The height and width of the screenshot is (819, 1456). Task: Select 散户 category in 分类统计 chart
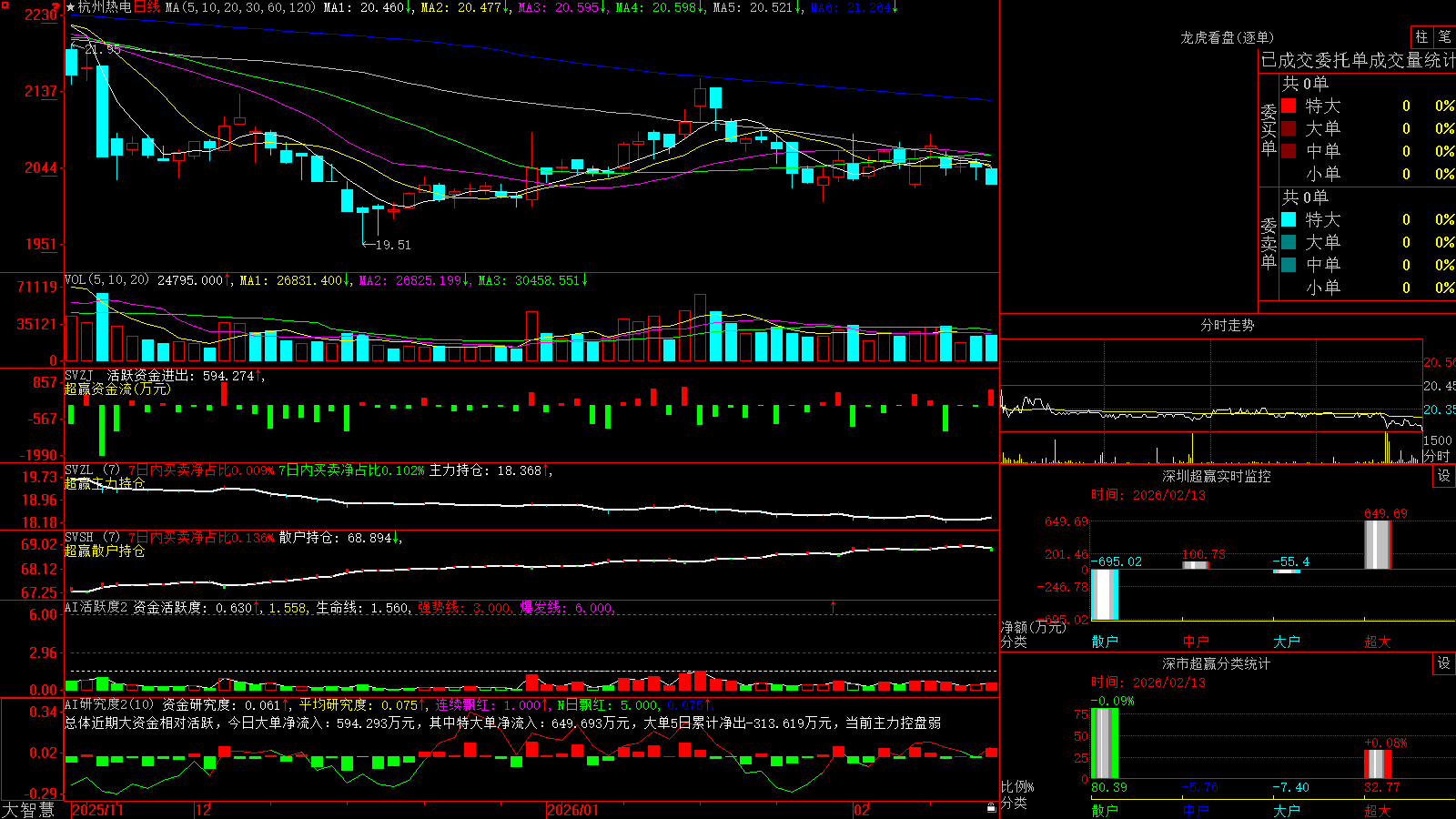coord(1105,810)
